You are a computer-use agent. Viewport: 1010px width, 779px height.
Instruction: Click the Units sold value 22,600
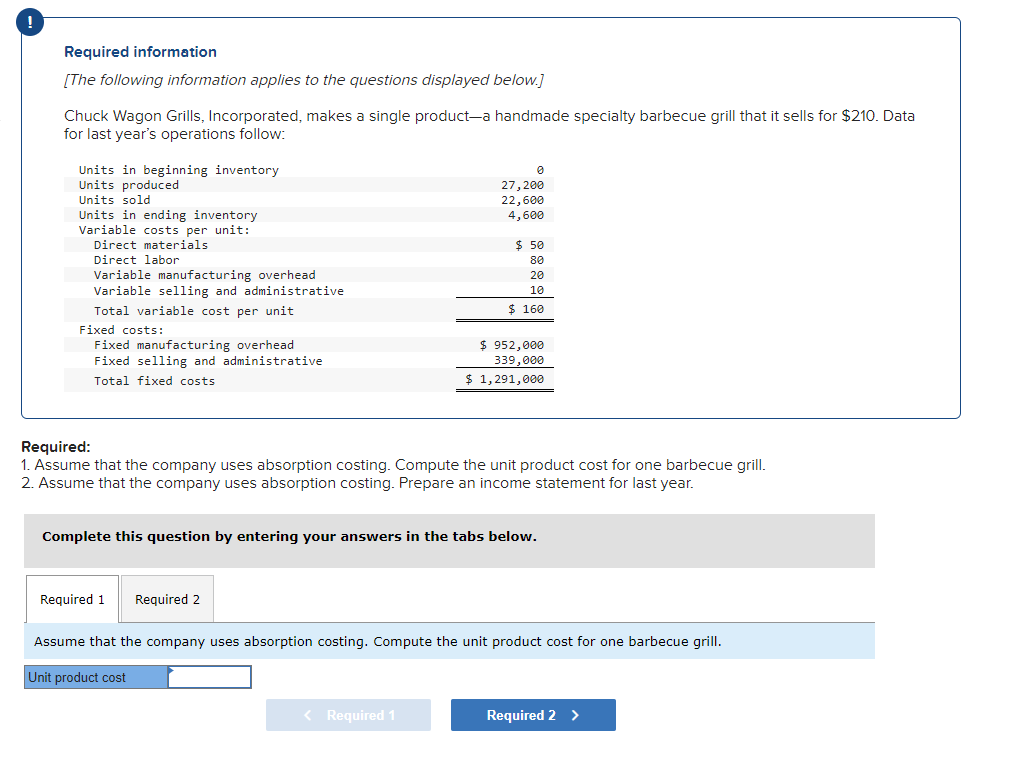tap(522, 200)
